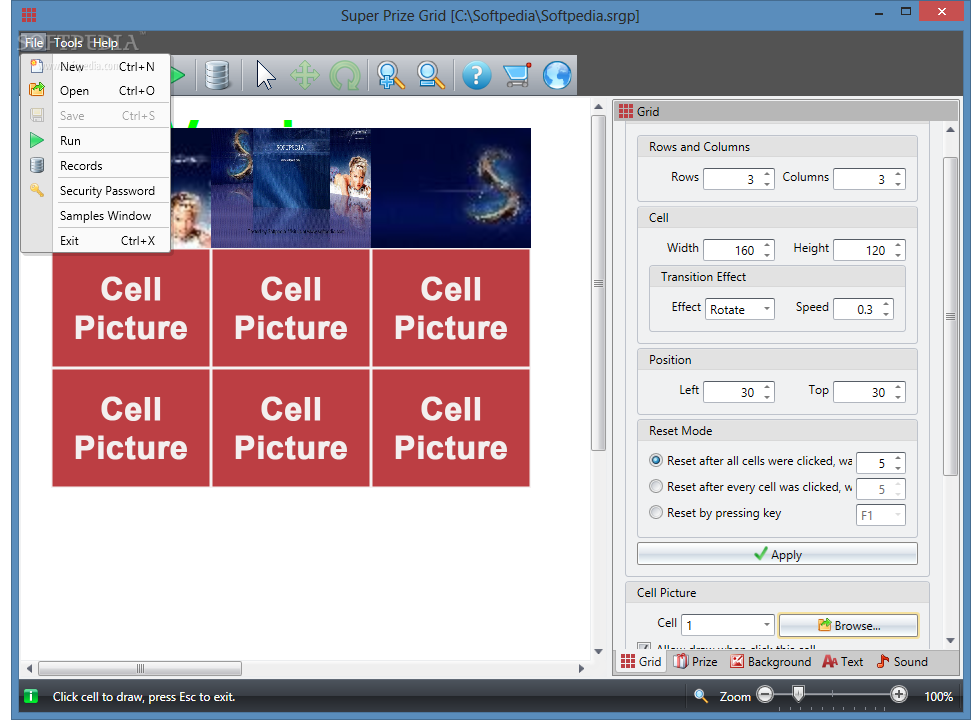
Task: Click the first reset wait seconds field
Action: coord(880,462)
